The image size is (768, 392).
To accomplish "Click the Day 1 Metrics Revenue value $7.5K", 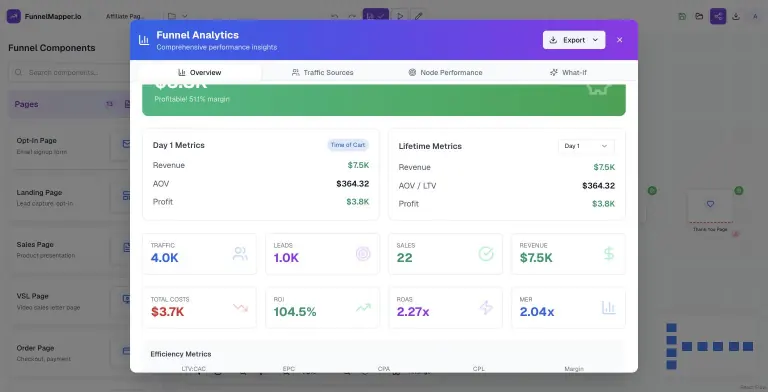I will click(358, 165).
